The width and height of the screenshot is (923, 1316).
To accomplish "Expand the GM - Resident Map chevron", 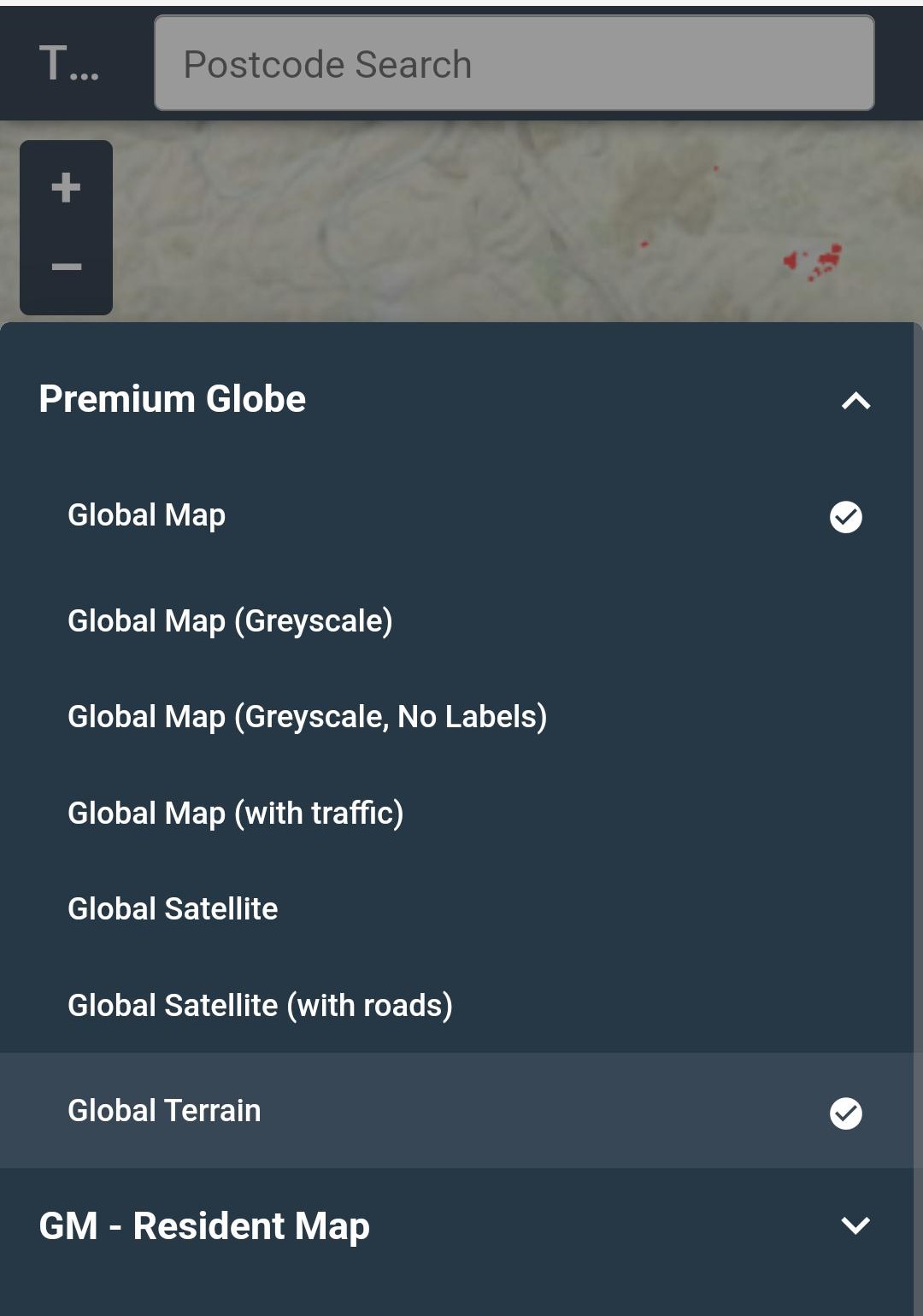I will 855,1225.
